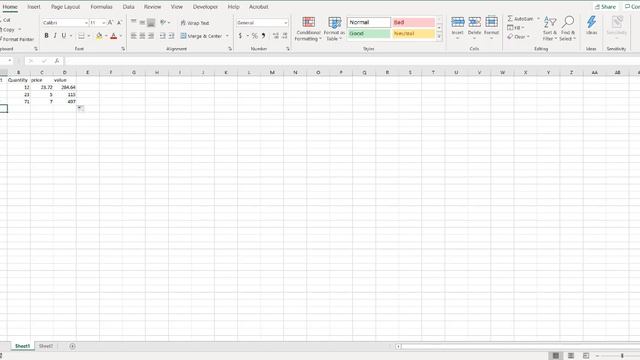The image size is (640, 360).
Task: Increase decimal places
Action: click(276, 36)
